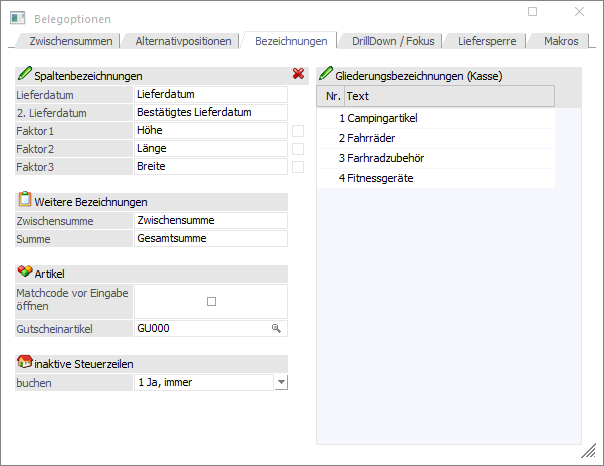This screenshot has height=466, width=604.
Task: Switch to the Alternativpositionen tab
Action: [x=183, y=41]
